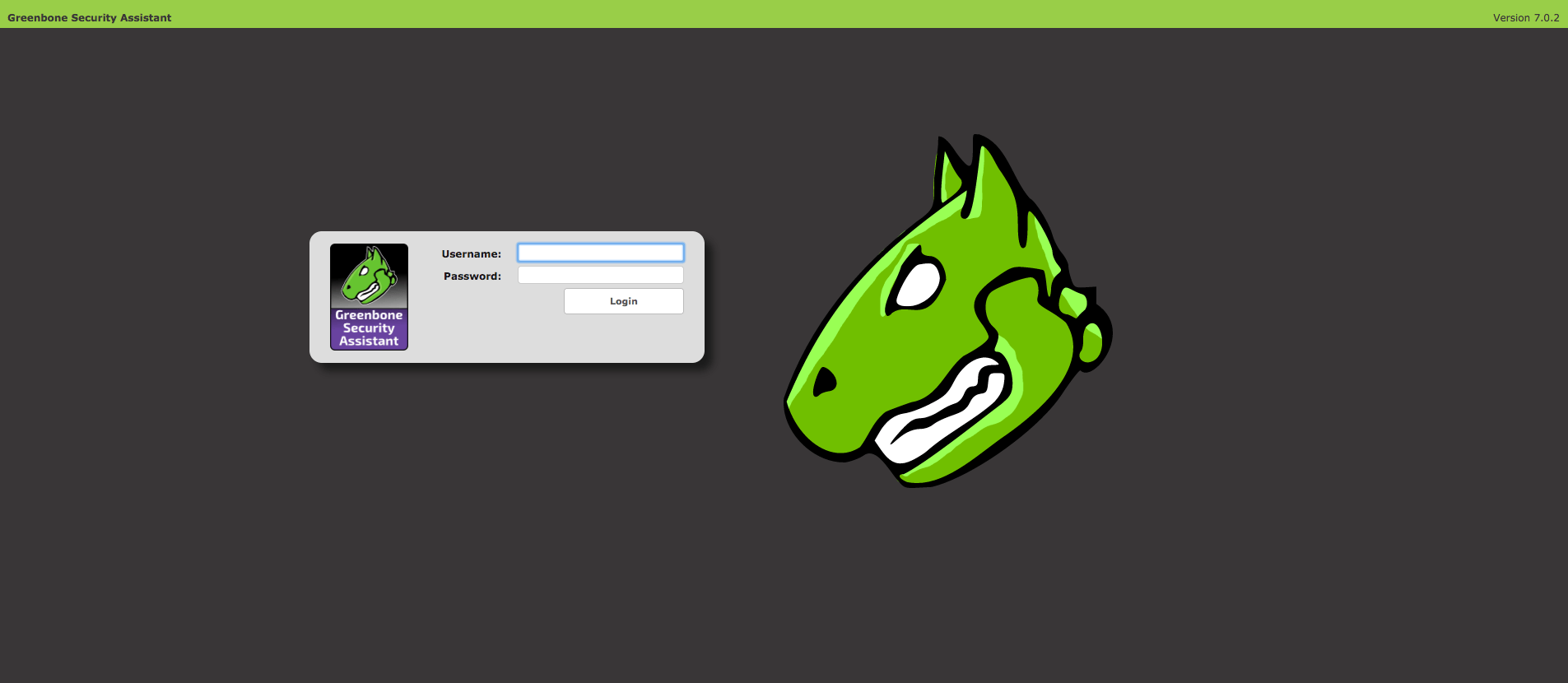1568x683 pixels.
Task: Click the Password: label
Action: click(472, 276)
